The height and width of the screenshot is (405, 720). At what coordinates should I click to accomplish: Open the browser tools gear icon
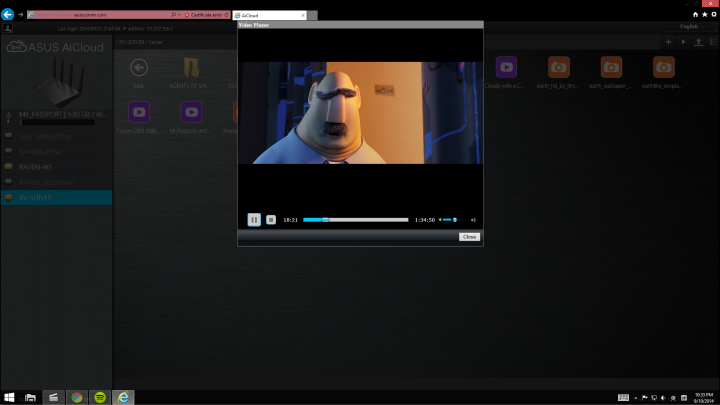point(714,15)
